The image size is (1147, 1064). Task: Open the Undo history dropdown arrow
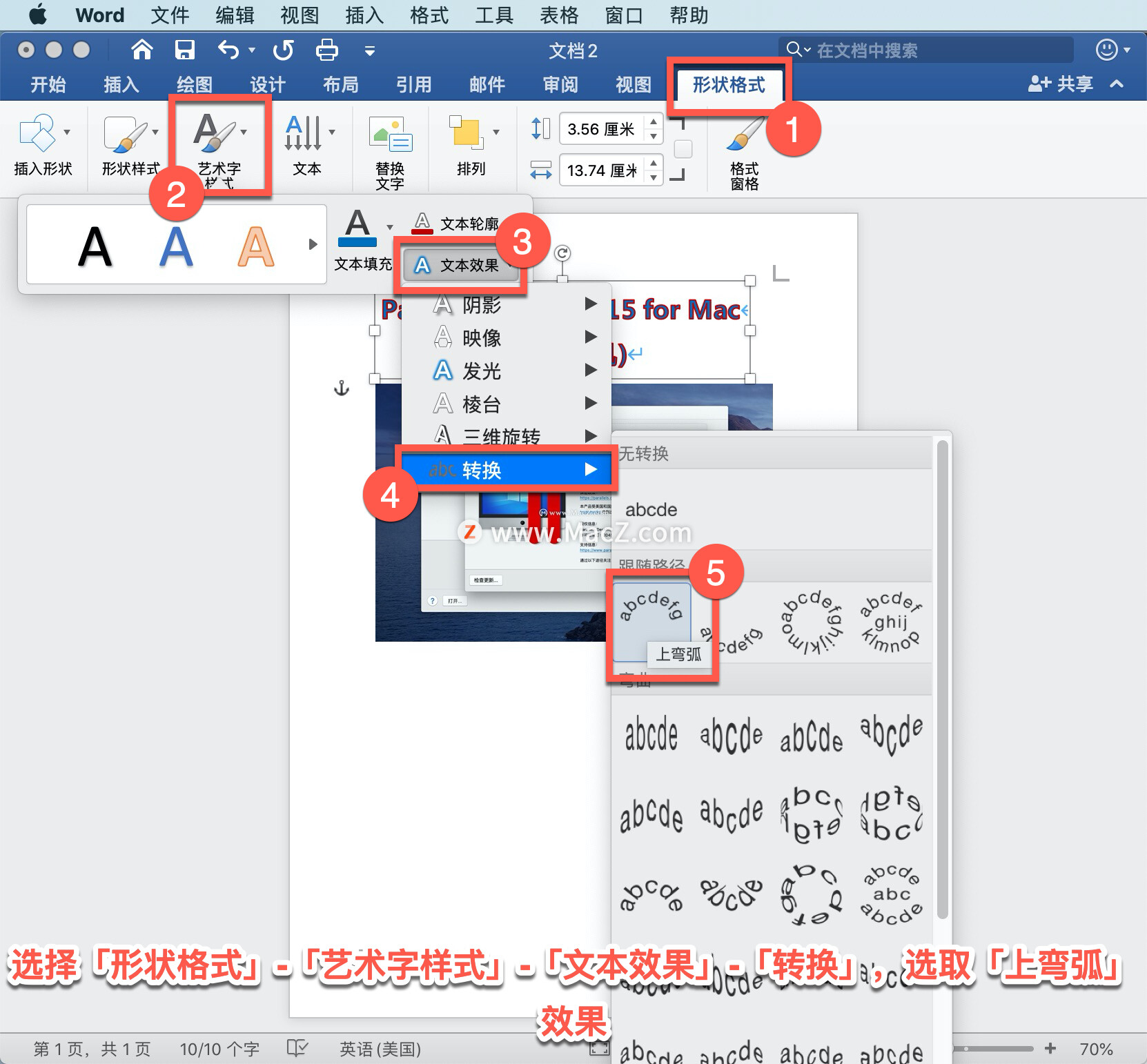click(x=251, y=50)
